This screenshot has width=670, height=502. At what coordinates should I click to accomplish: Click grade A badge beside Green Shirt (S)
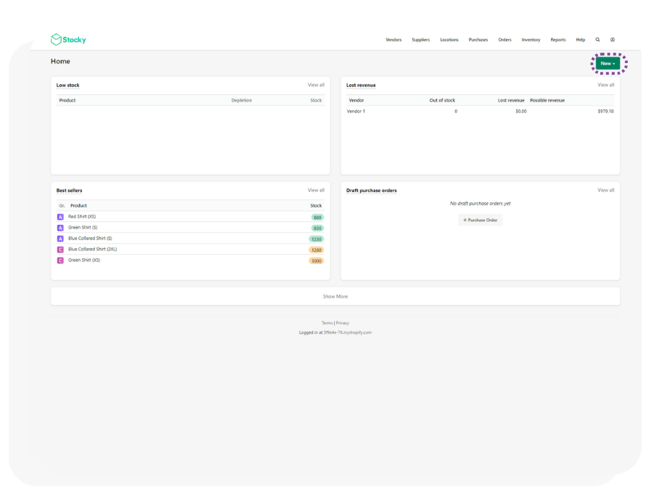coord(61,228)
